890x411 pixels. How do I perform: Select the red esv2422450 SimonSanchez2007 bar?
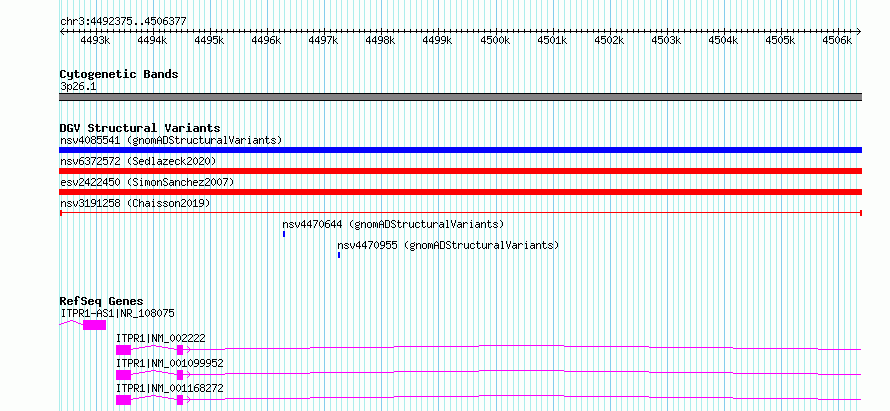460,192
